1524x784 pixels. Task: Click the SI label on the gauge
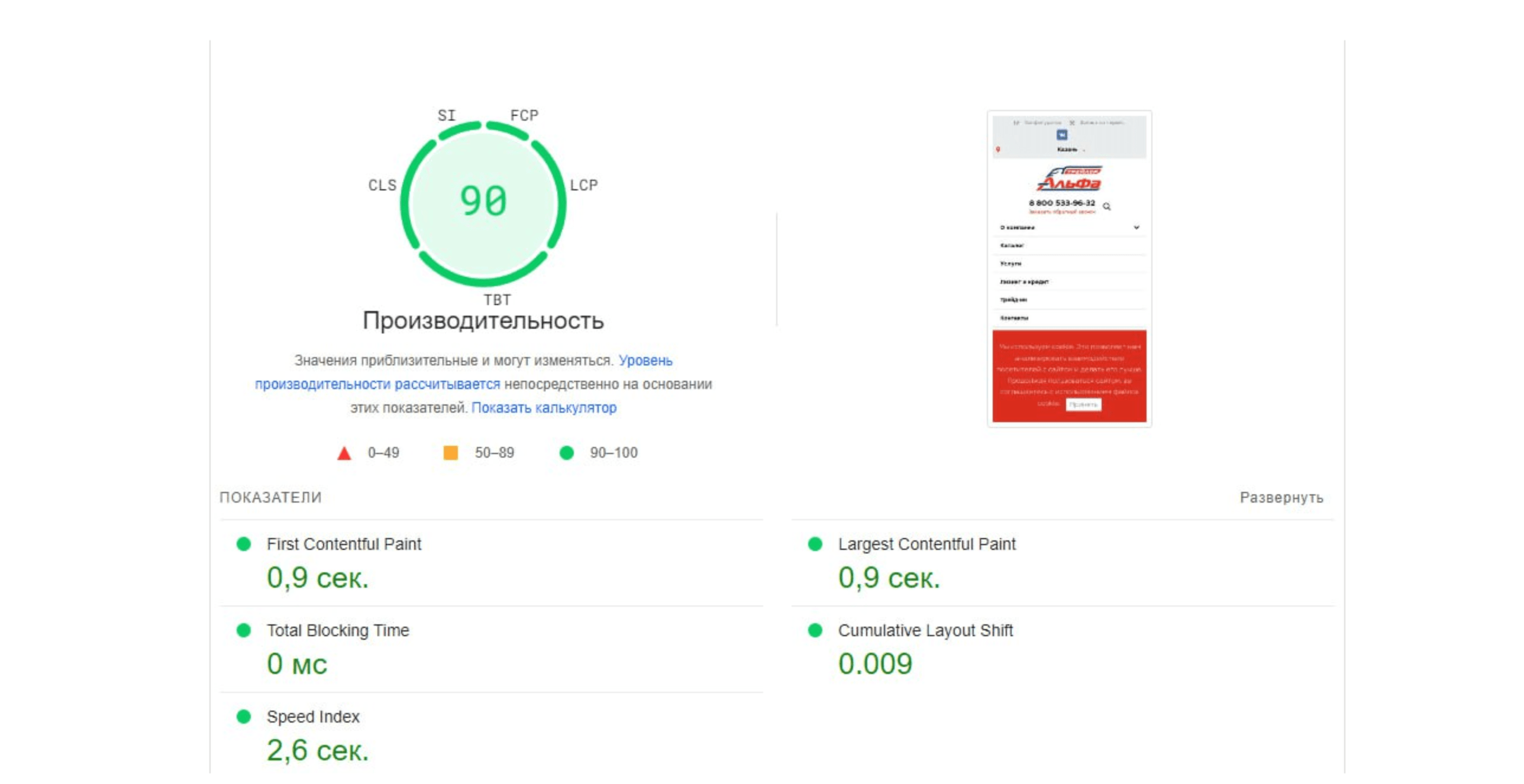click(x=447, y=115)
